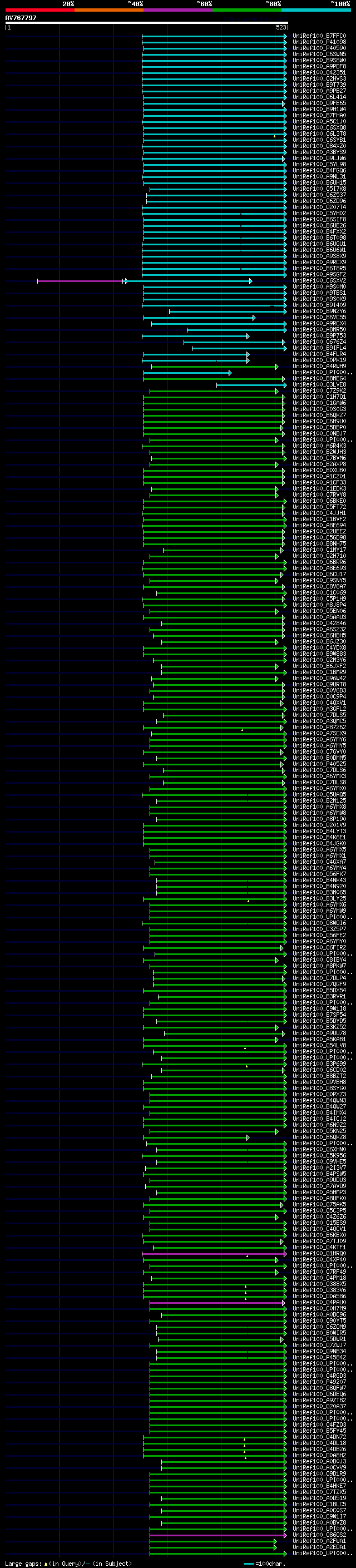
Task: Click the green ~80% legend segment
Action: pyautogui.click(x=247, y=10)
